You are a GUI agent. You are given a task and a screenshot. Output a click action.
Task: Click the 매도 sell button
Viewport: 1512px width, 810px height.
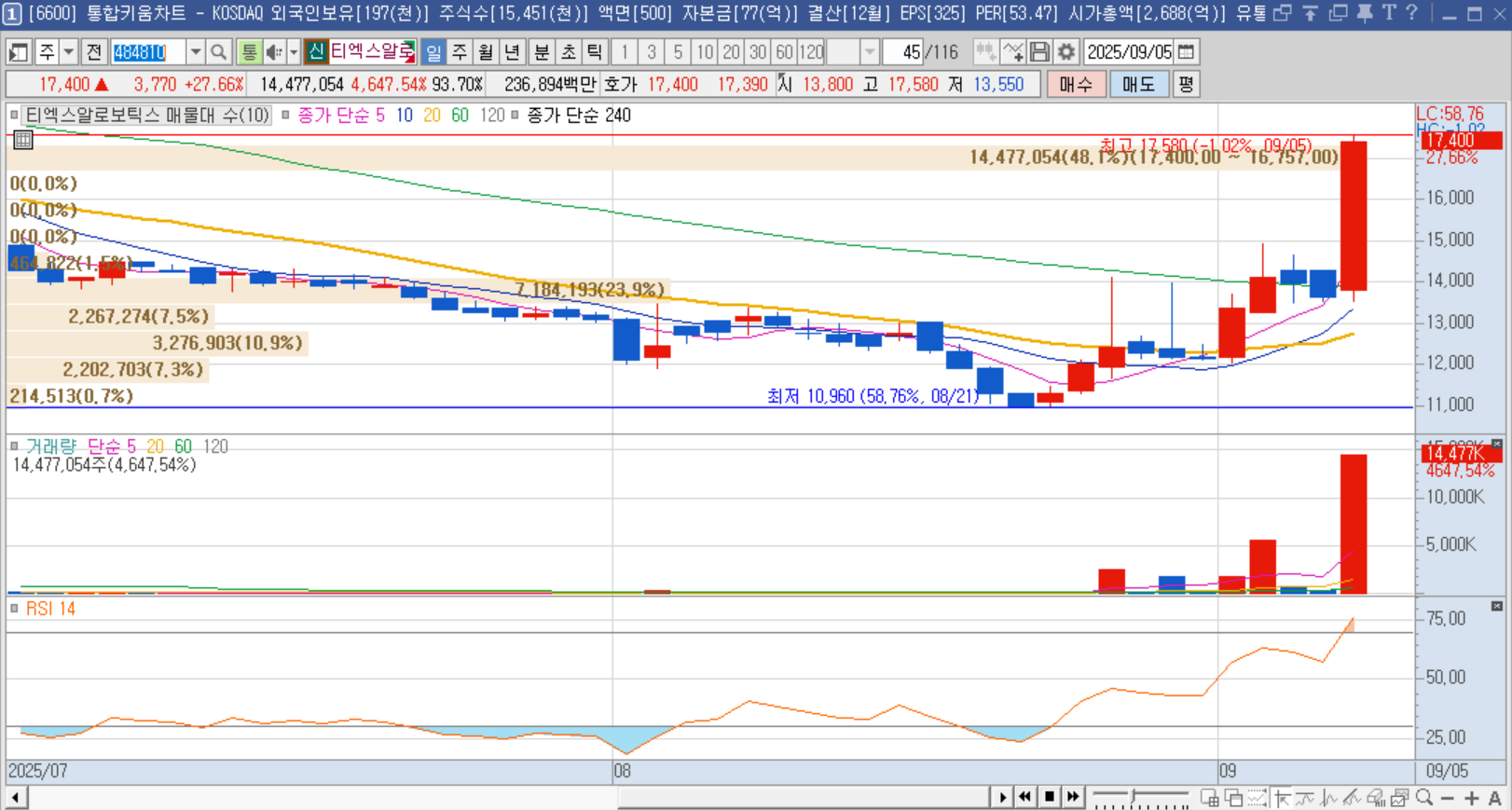click(x=1139, y=85)
